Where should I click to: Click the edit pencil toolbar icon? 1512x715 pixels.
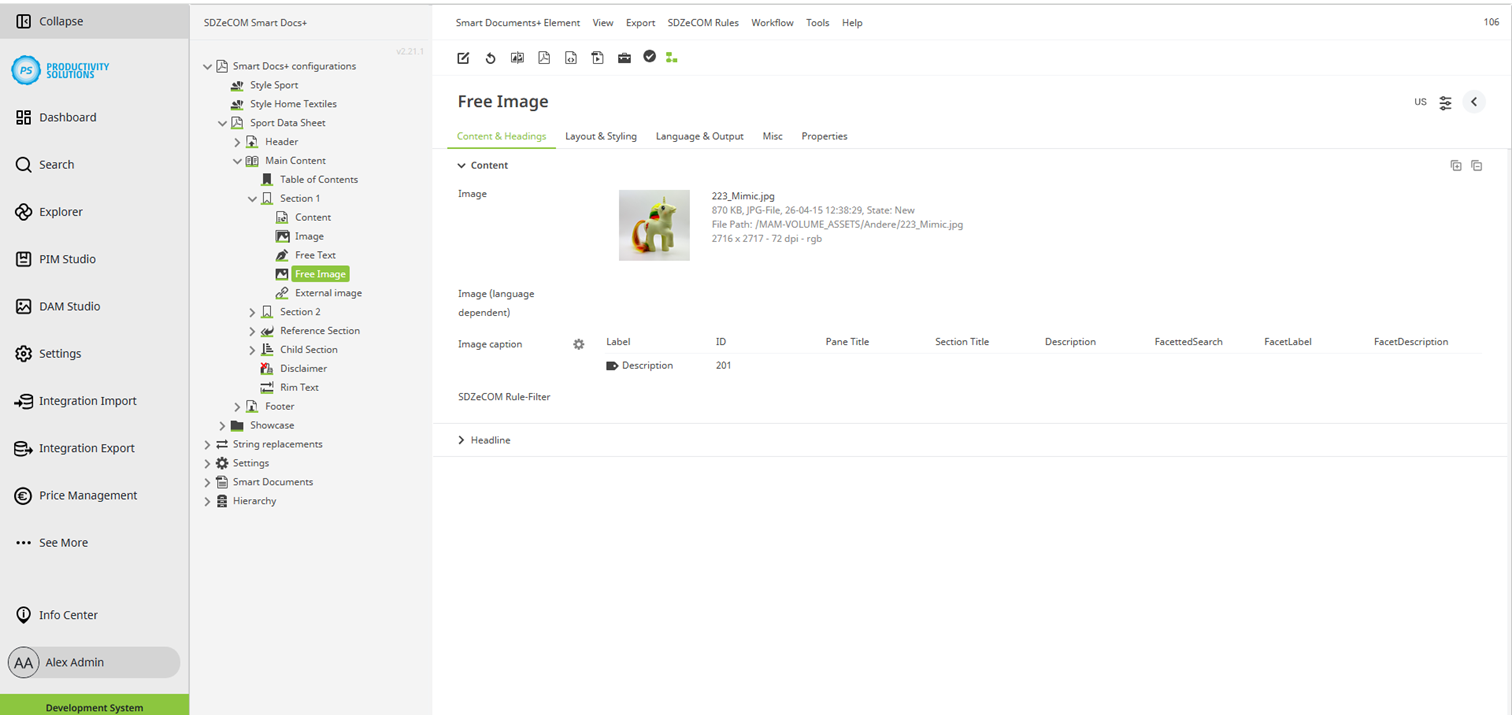point(463,58)
